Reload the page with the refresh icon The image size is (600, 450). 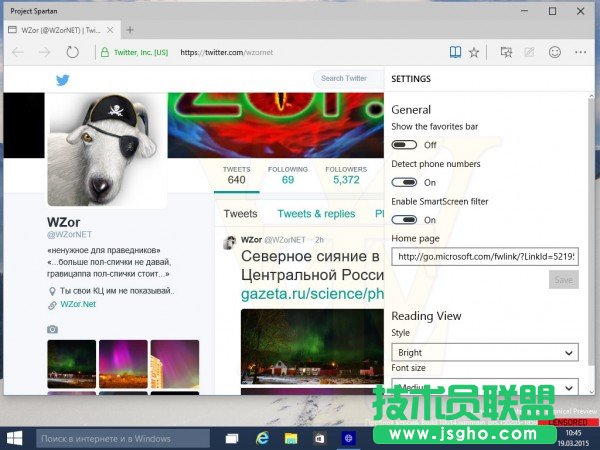tap(72, 52)
